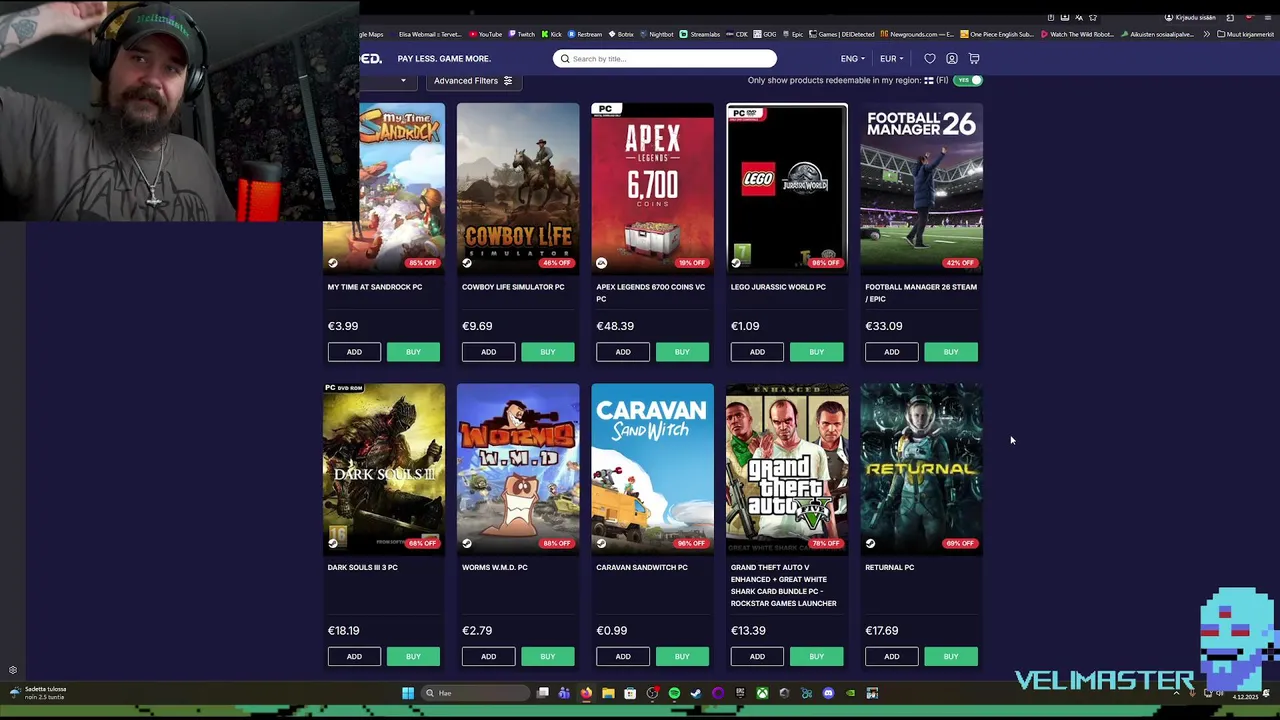This screenshot has width=1280, height=720.
Task: Open the GOG bookmark
Action: [x=766, y=34]
